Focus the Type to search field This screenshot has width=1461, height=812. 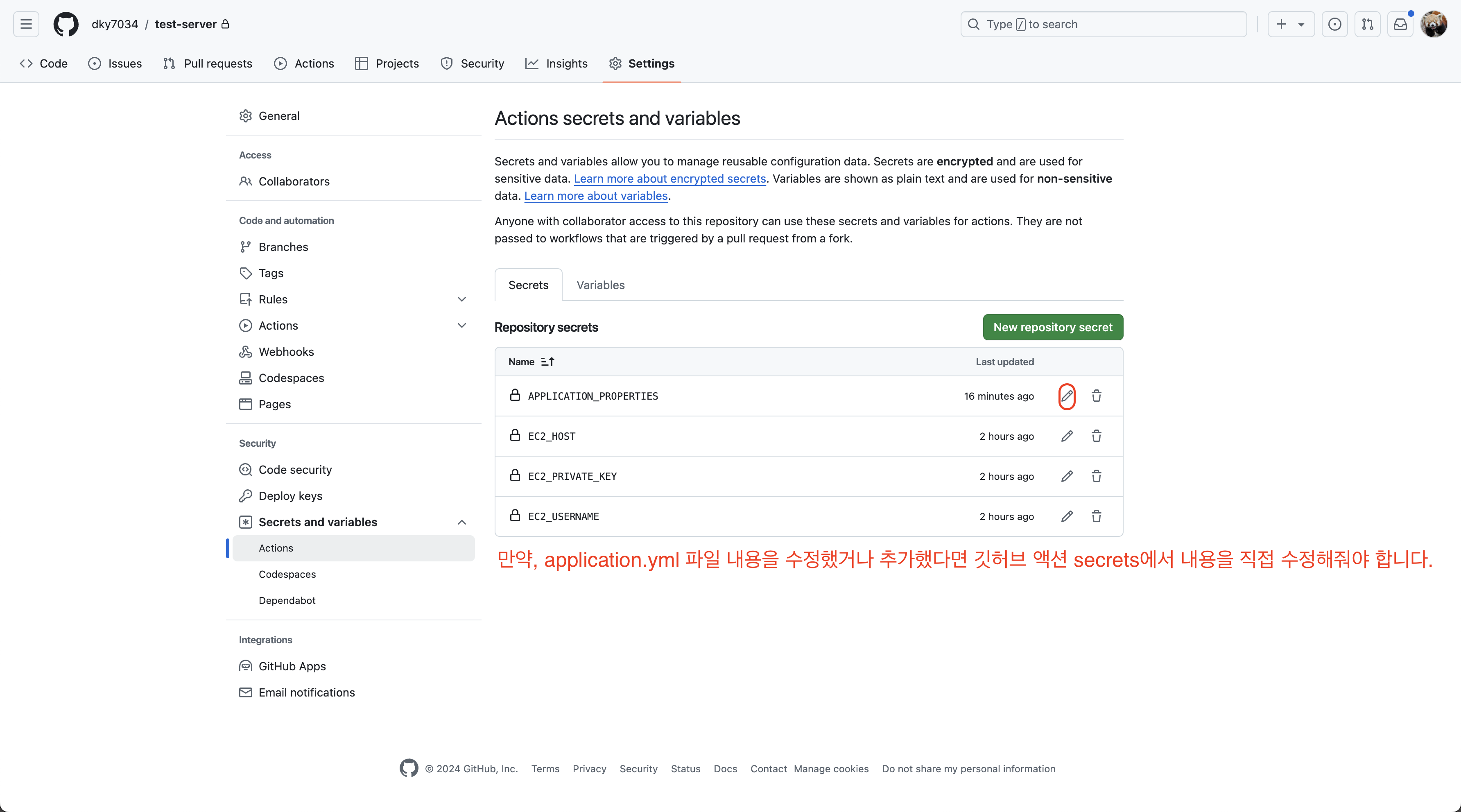pyautogui.click(x=1103, y=25)
